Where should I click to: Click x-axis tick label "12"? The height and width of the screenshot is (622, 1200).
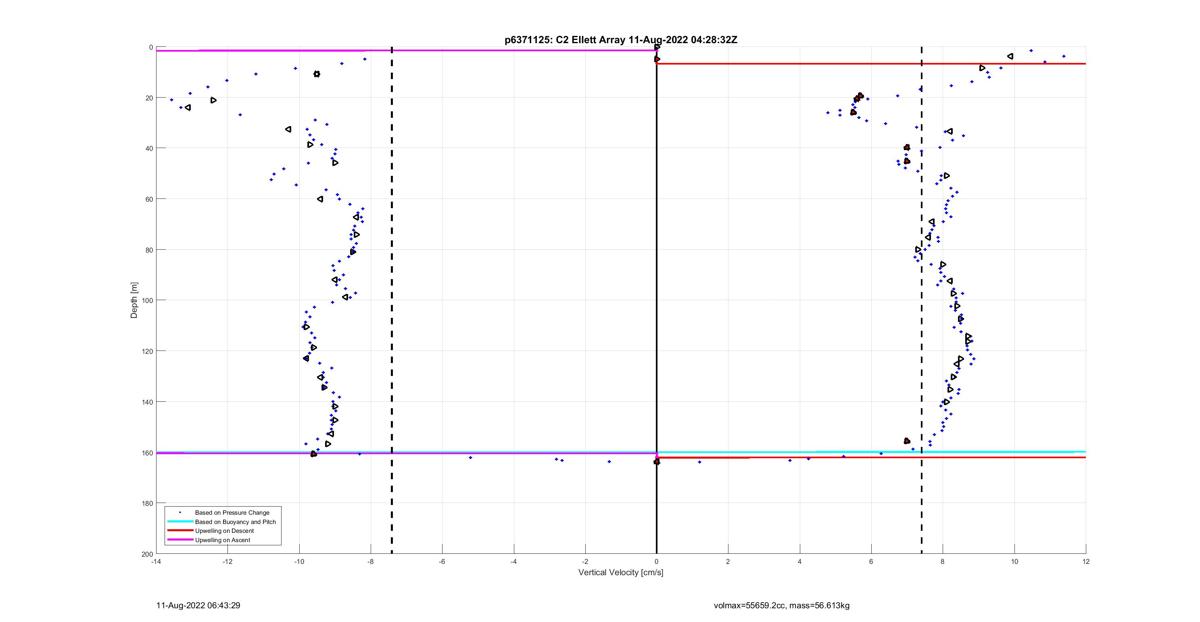[1086, 561]
